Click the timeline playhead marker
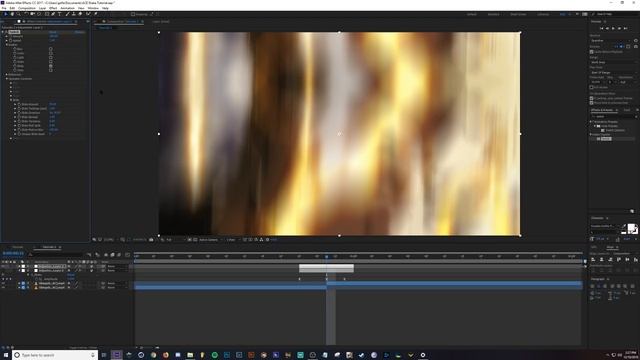640x360 pixels. point(327,257)
